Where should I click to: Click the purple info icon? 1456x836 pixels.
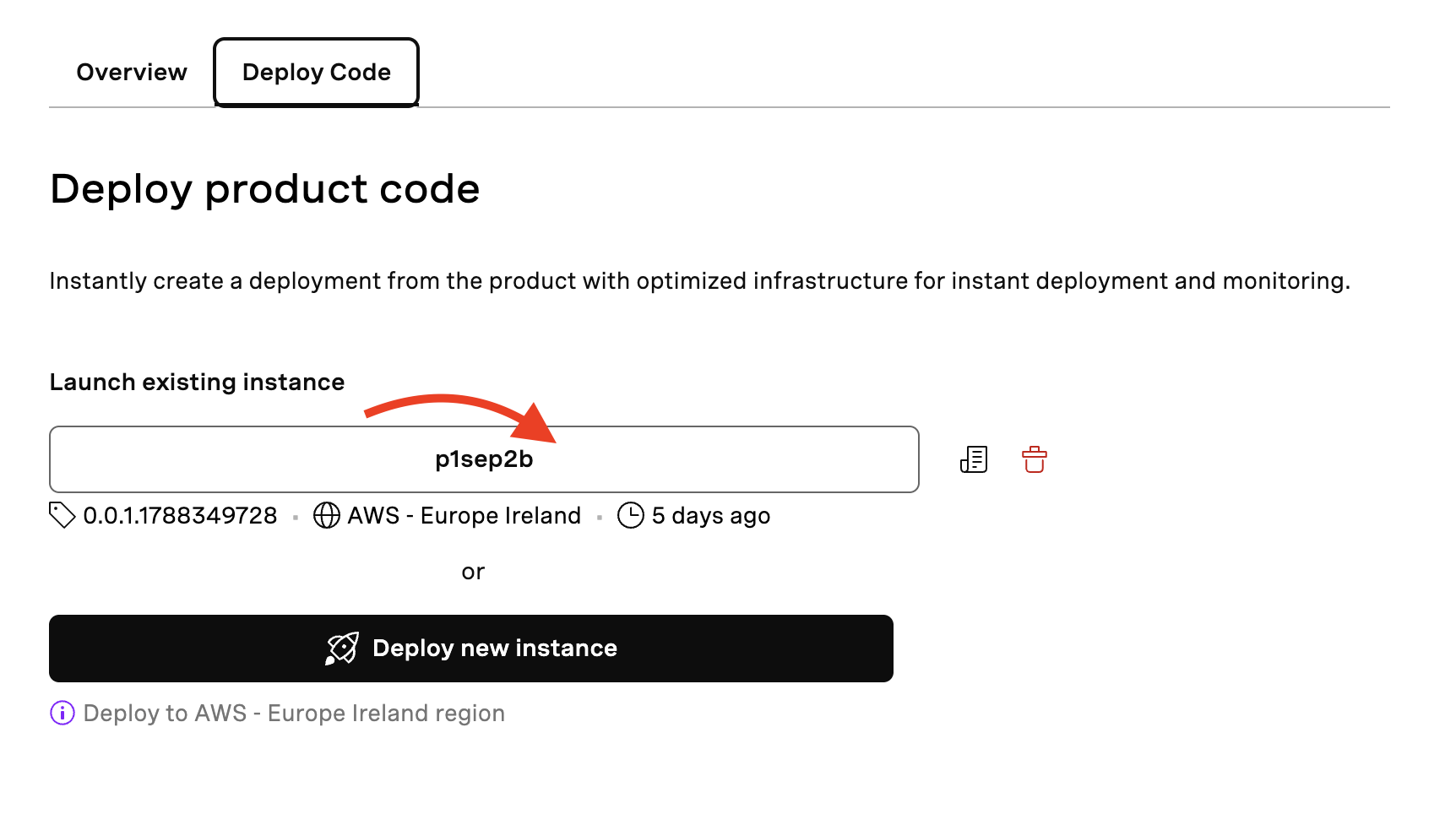pyautogui.click(x=62, y=714)
